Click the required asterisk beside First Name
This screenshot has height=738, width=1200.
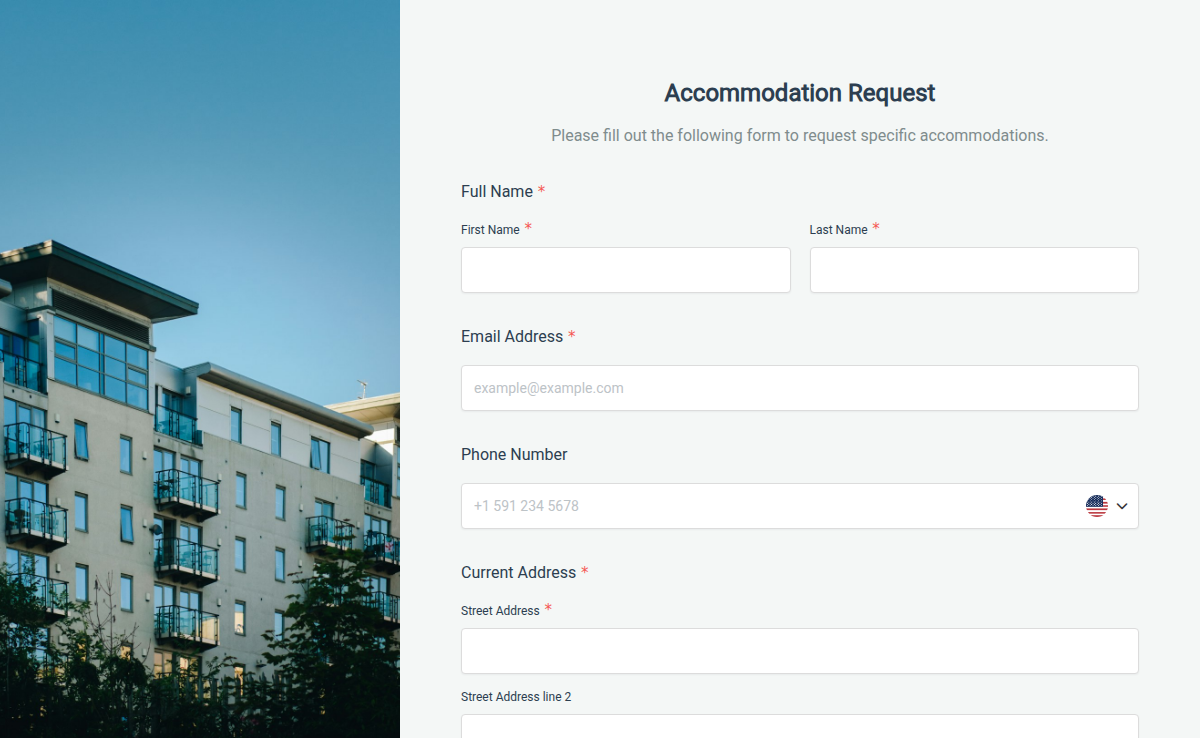click(x=529, y=226)
